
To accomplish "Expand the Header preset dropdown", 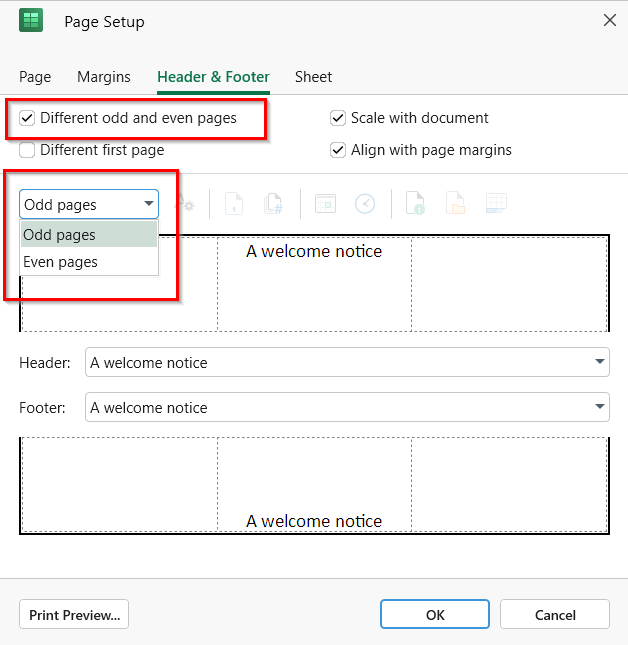I will (600, 362).
